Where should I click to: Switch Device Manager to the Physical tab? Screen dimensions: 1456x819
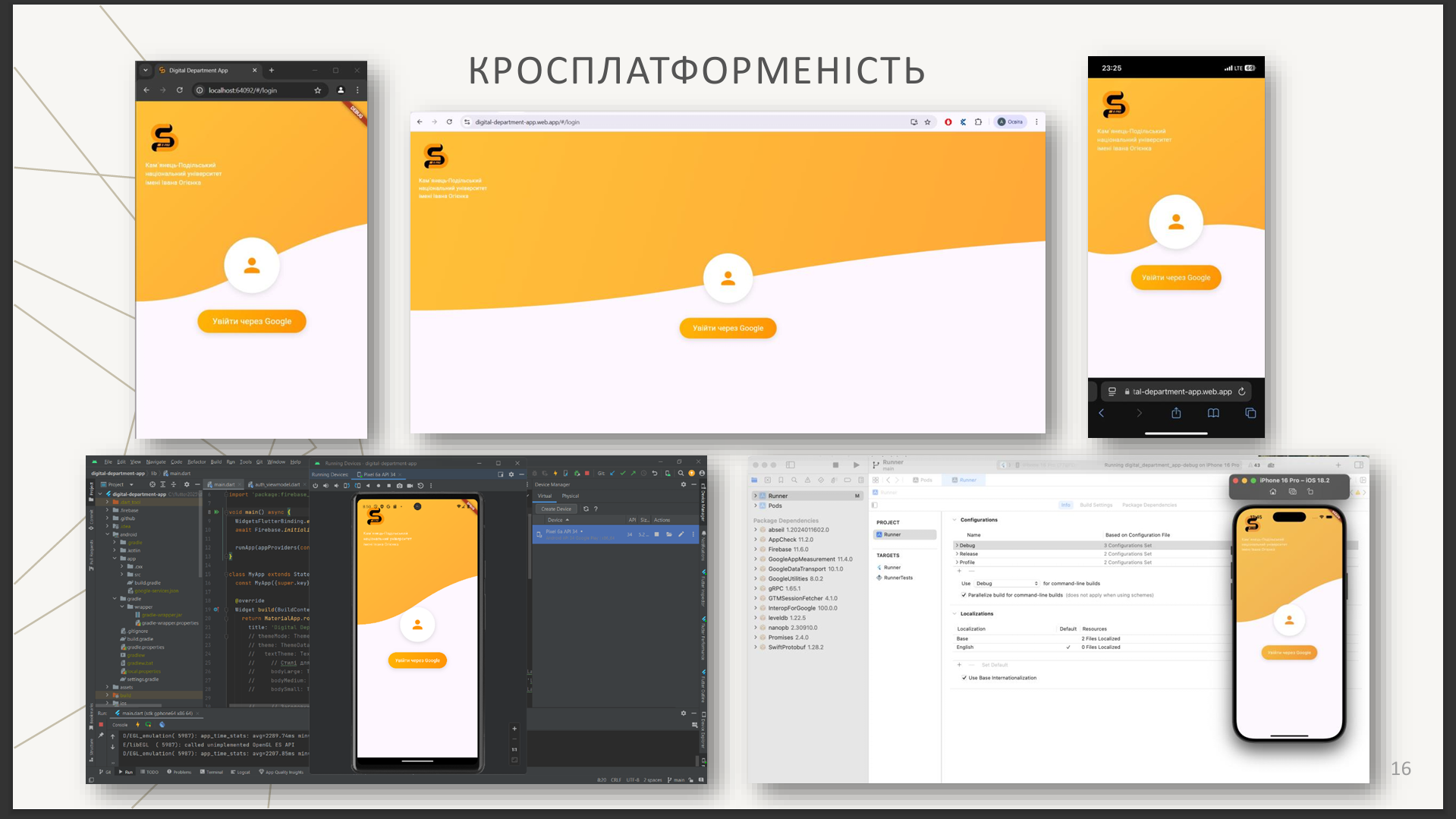(570, 496)
